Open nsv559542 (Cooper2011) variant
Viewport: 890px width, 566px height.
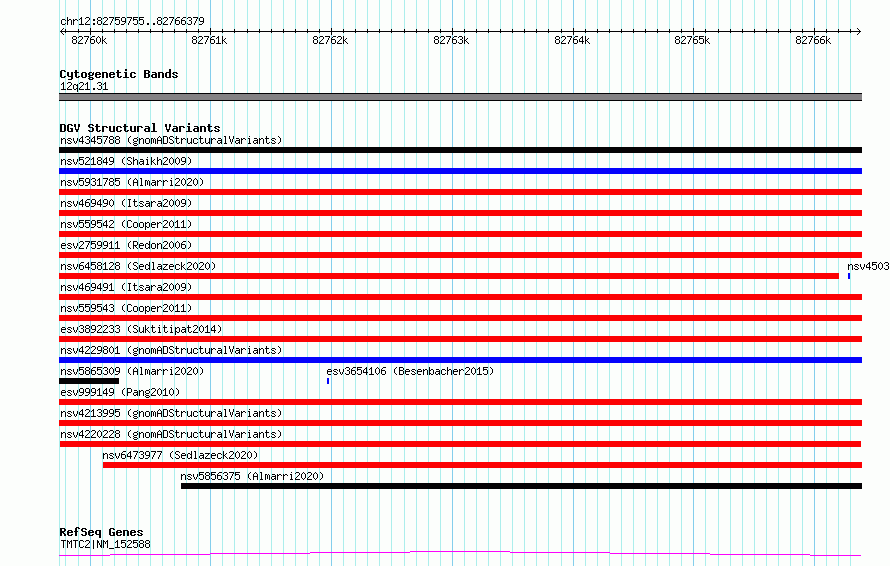(x=126, y=224)
